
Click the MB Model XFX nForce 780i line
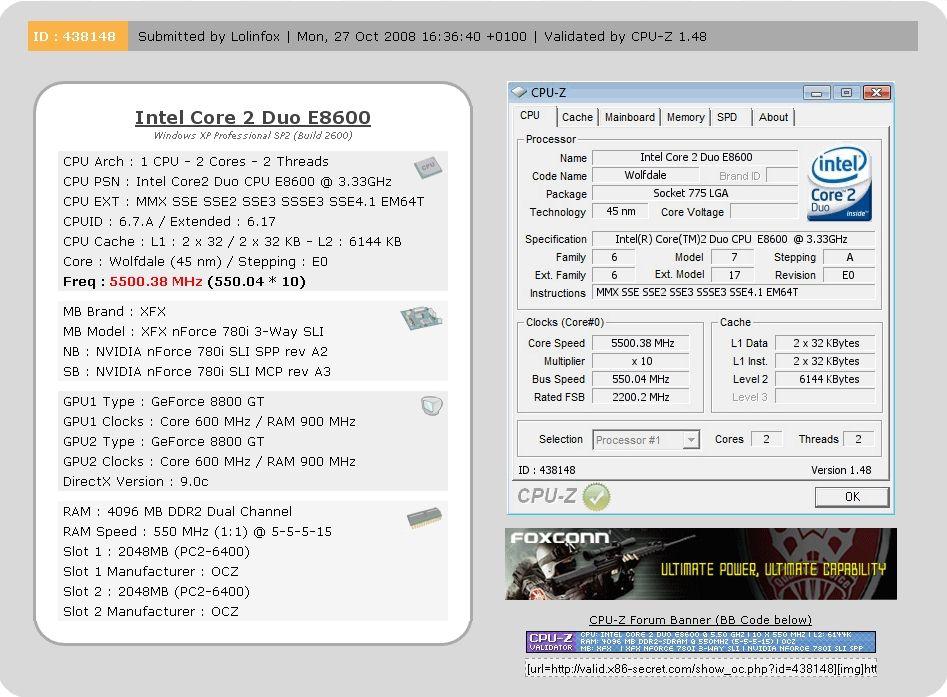[x=193, y=332]
